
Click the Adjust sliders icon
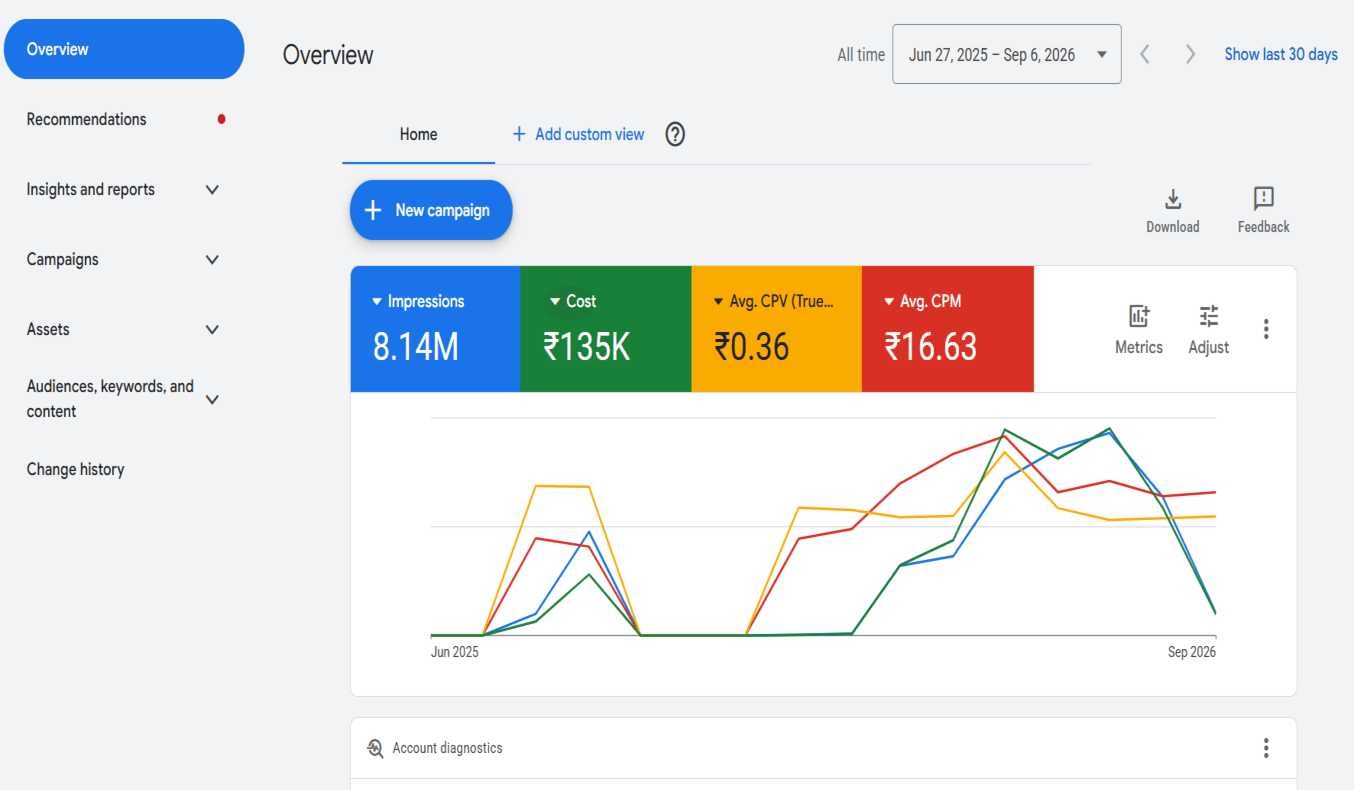point(1209,316)
